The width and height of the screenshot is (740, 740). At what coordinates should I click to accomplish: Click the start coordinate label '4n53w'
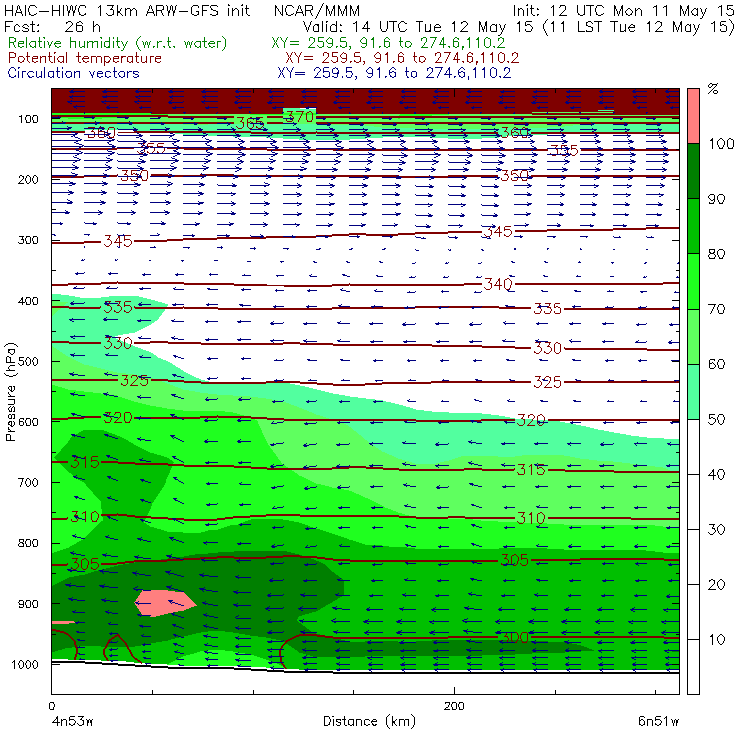tap(72, 721)
